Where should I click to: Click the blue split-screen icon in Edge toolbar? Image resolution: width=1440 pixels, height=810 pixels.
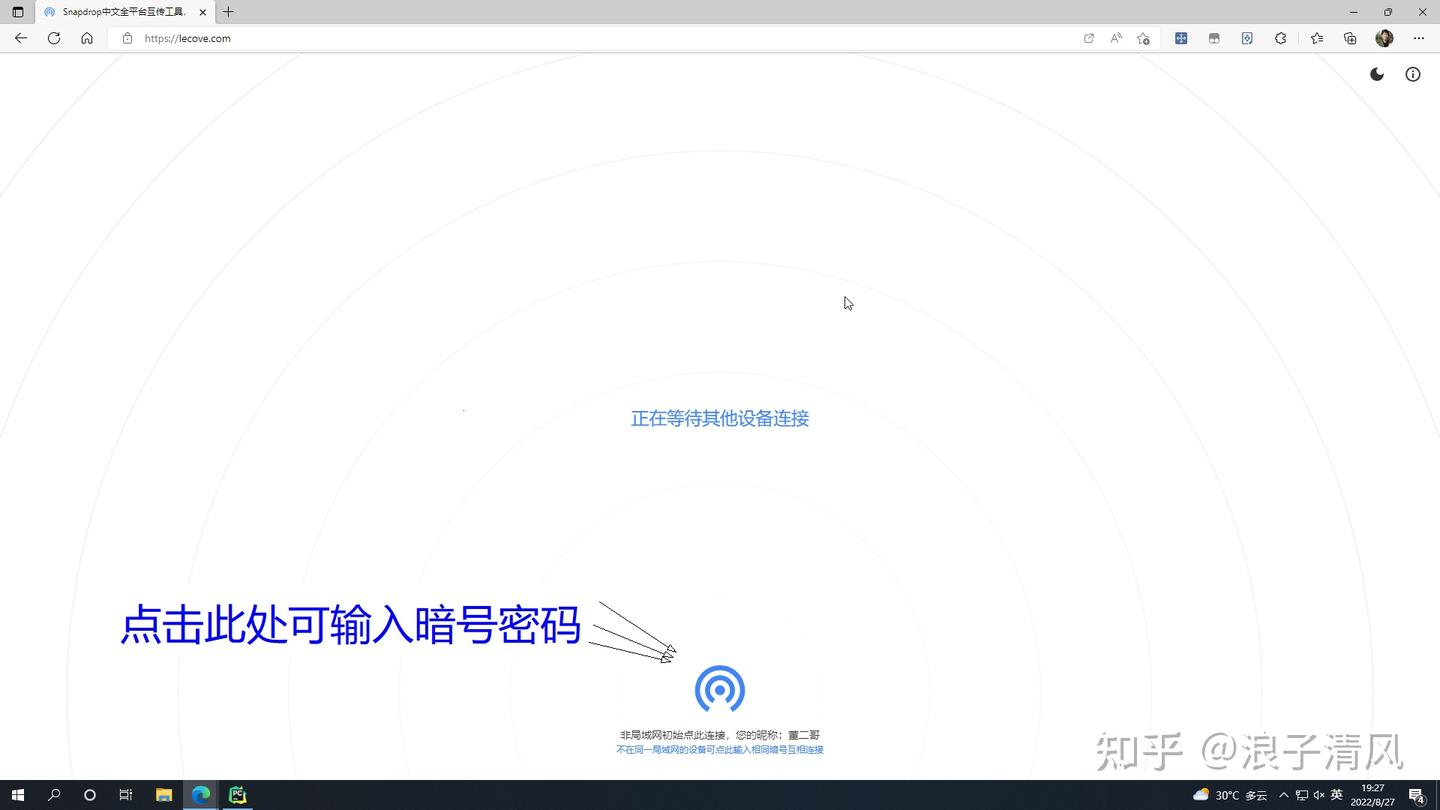pos(1181,38)
